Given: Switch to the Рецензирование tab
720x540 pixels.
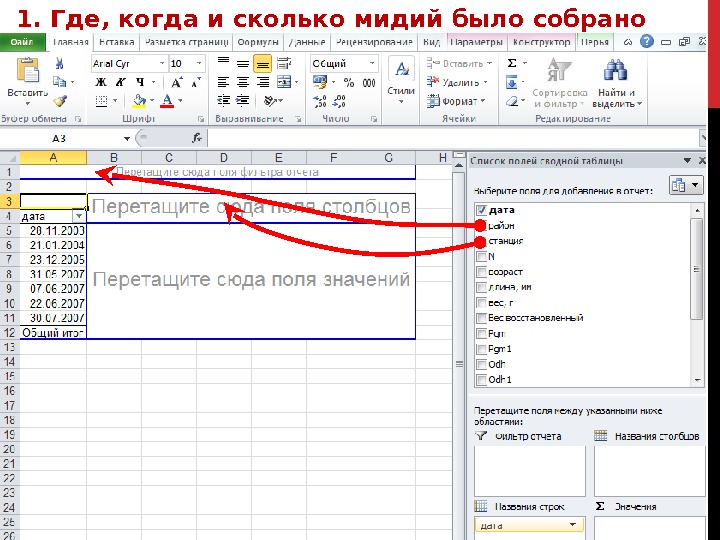Looking at the screenshot, I should click(374, 42).
